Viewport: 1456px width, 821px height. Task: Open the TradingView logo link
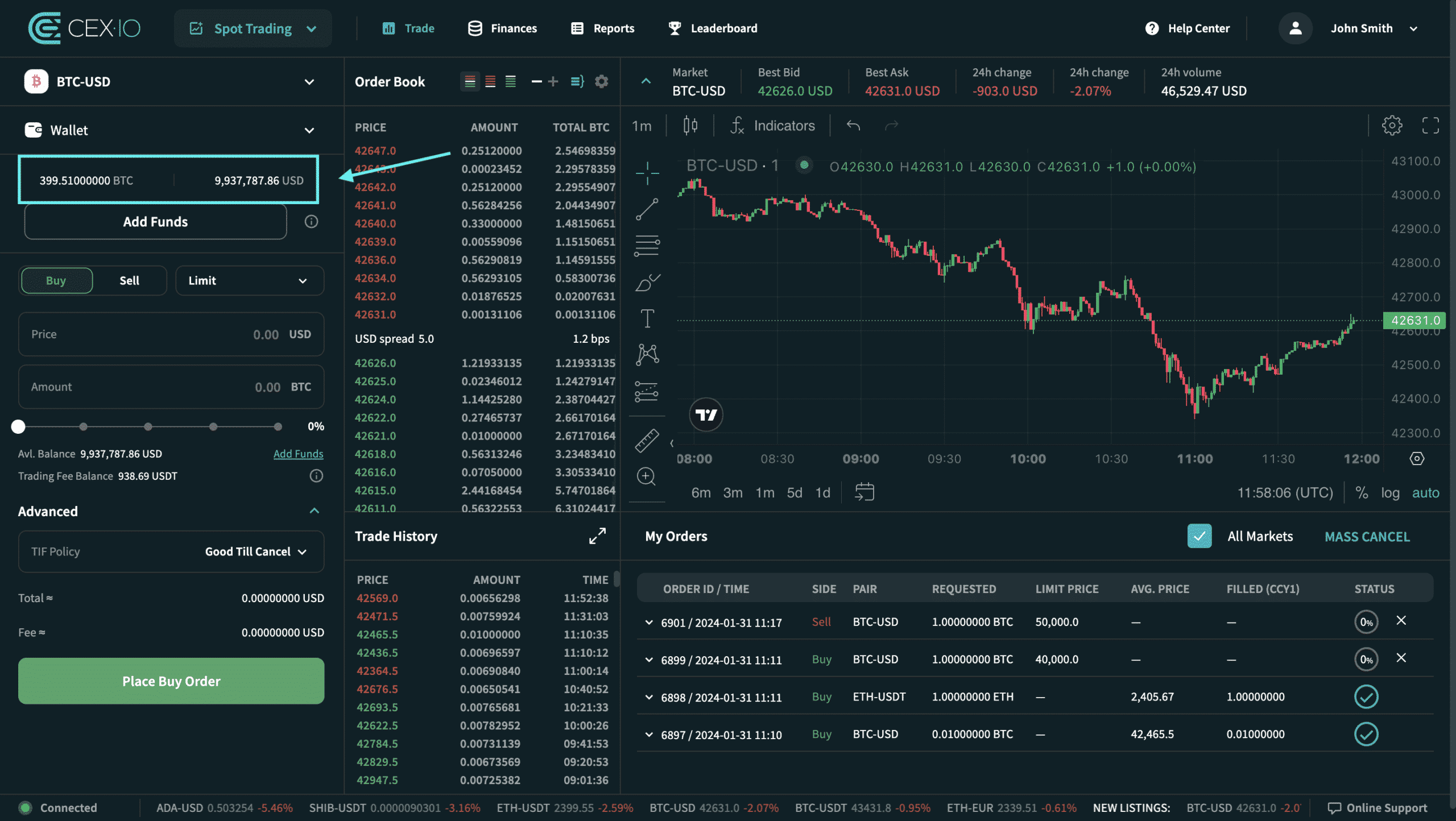(x=706, y=415)
